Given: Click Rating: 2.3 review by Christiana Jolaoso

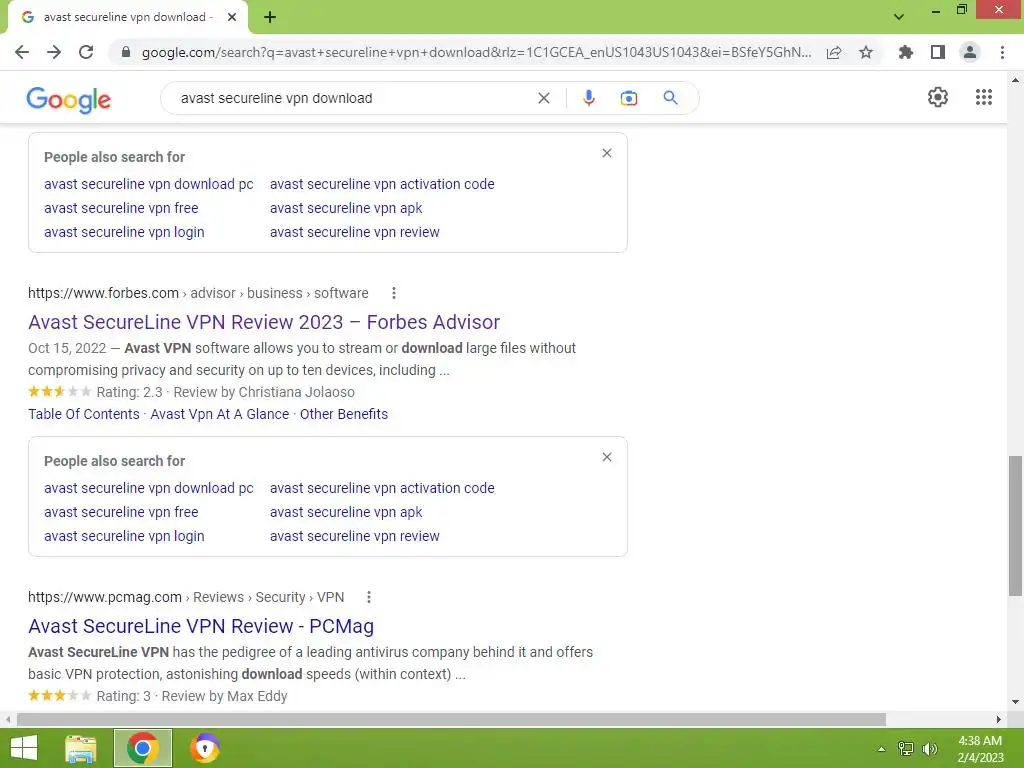Looking at the screenshot, I should tap(225, 392).
